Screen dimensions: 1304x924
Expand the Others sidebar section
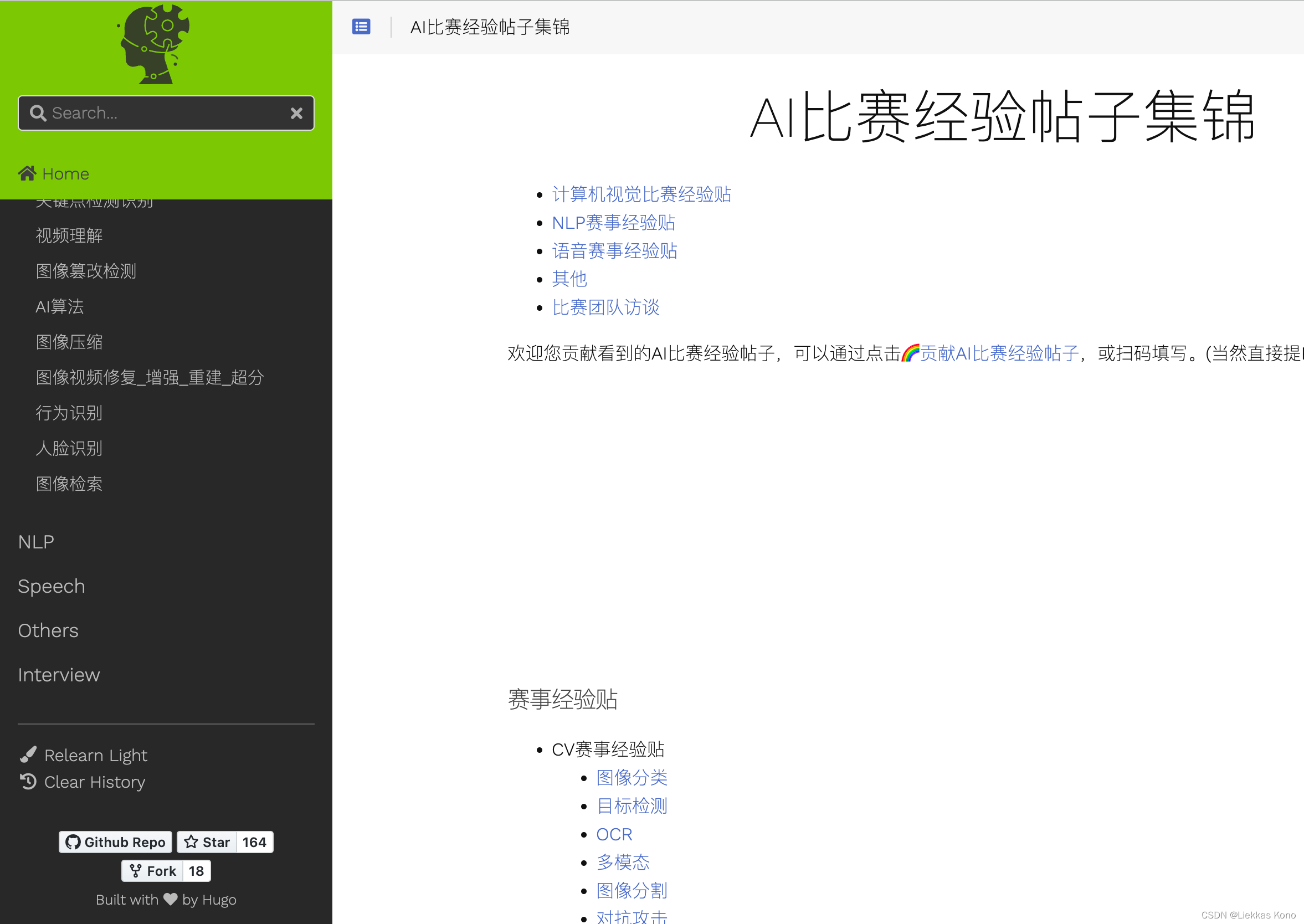48,630
